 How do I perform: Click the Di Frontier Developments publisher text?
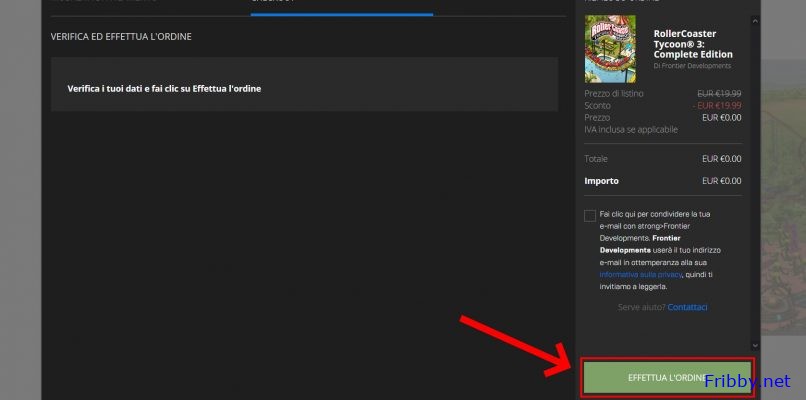point(692,66)
